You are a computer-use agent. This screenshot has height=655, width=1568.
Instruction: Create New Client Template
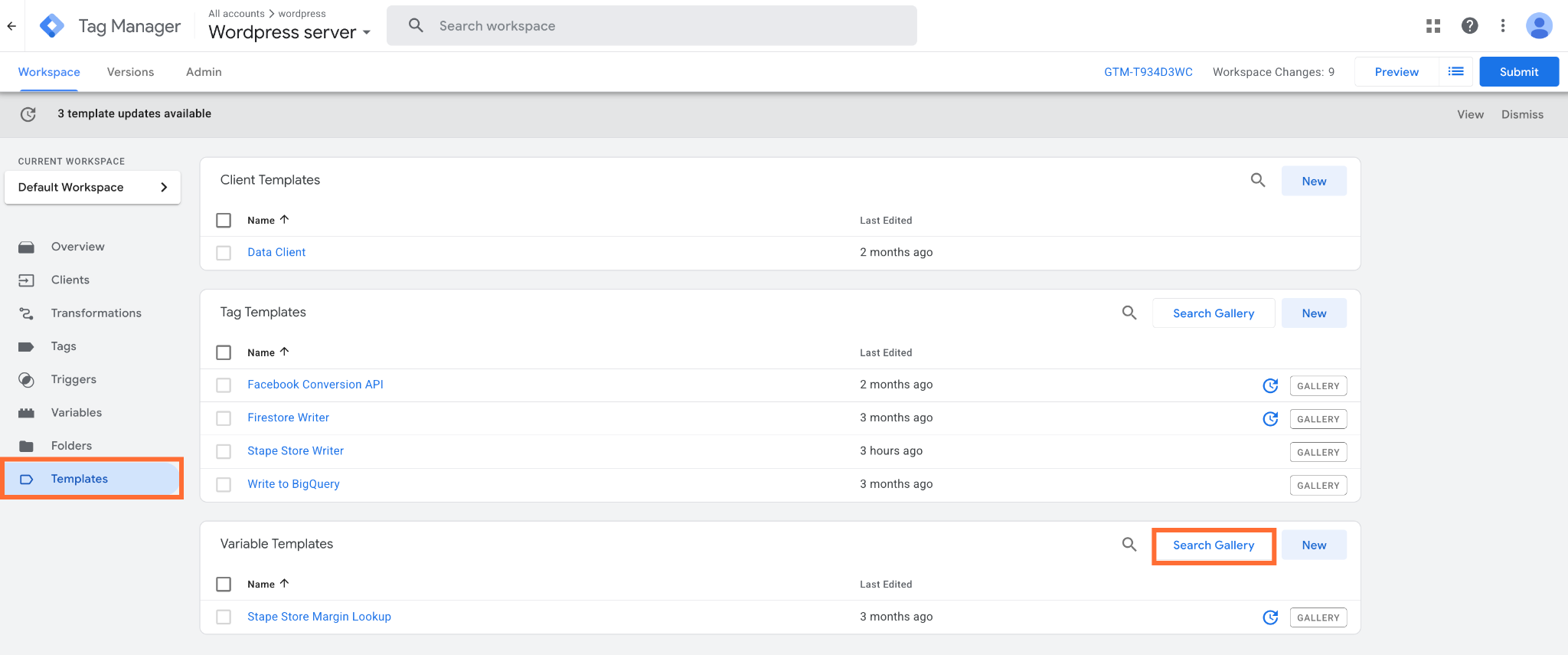pyautogui.click(x=1314, y=181)
